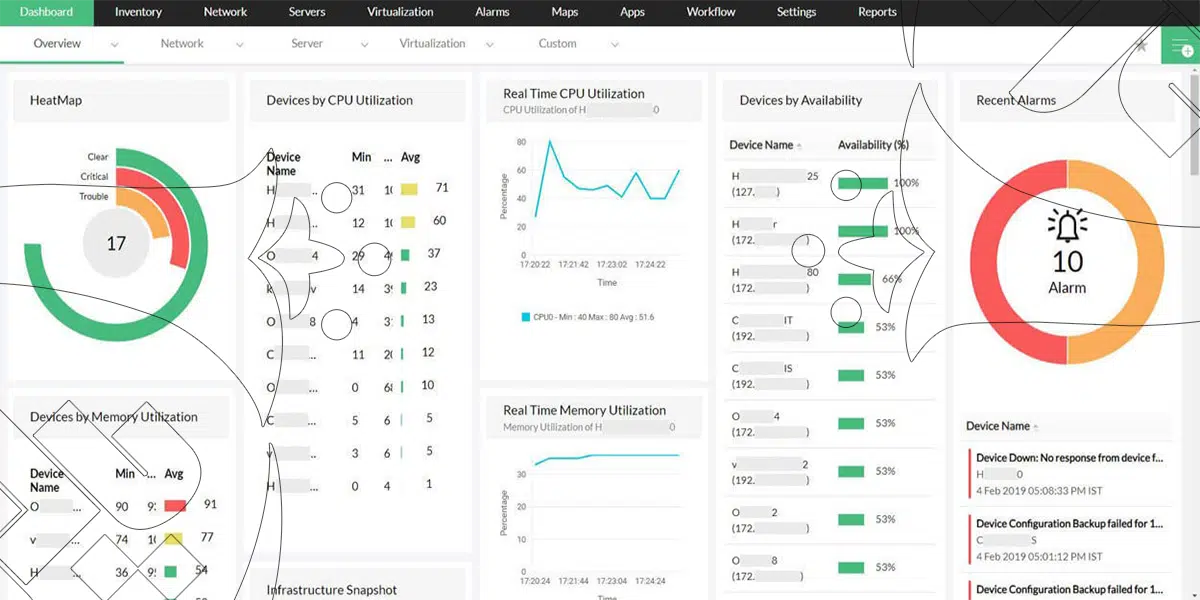This screenshot has height=600, width=1200.
Task: Switch to the Inventory menu
Action: (x=138, y=12)
